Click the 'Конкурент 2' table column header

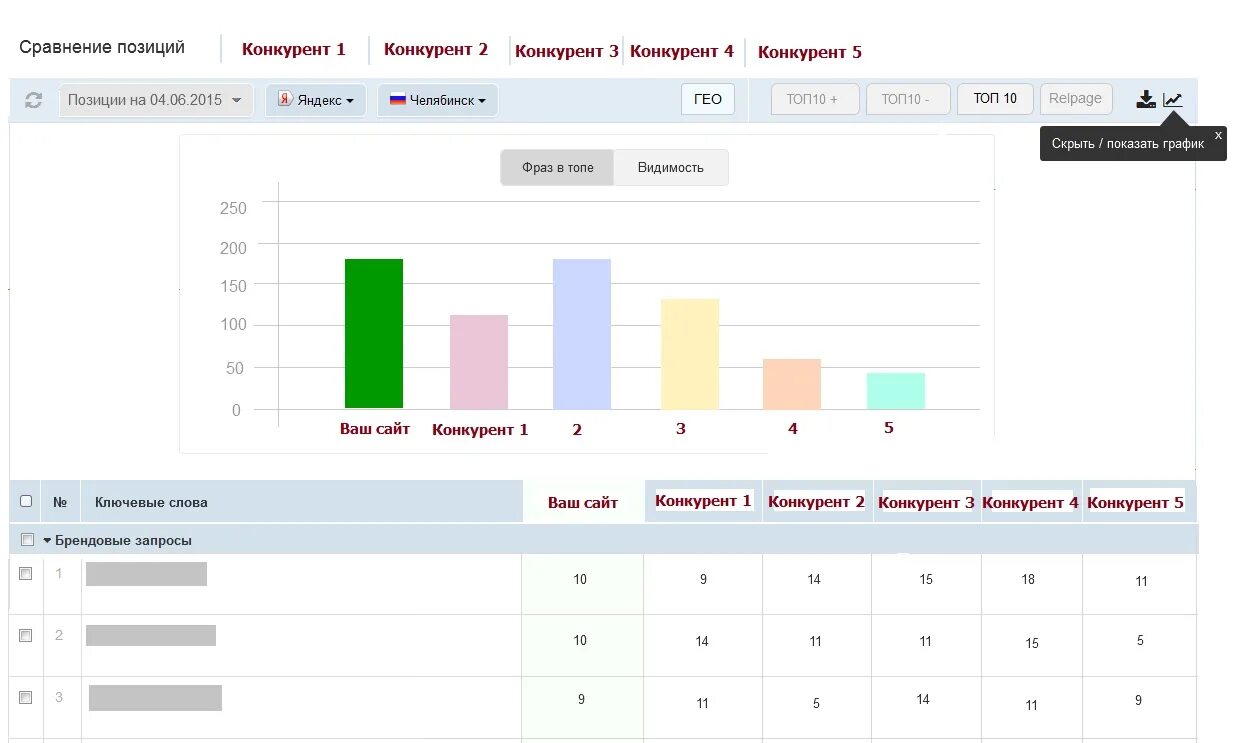pos(817,502)
